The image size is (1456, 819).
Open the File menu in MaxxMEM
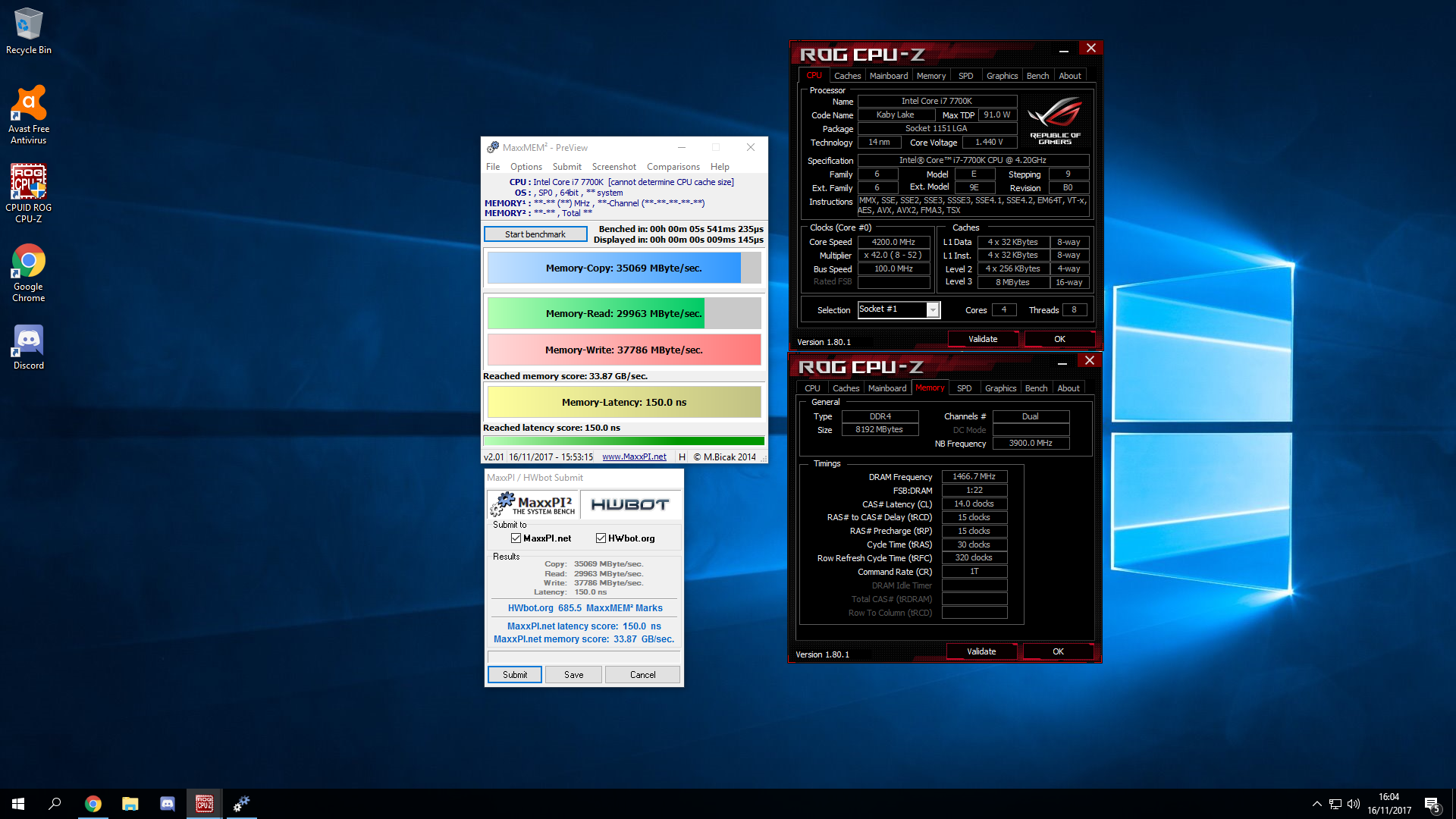493,167
